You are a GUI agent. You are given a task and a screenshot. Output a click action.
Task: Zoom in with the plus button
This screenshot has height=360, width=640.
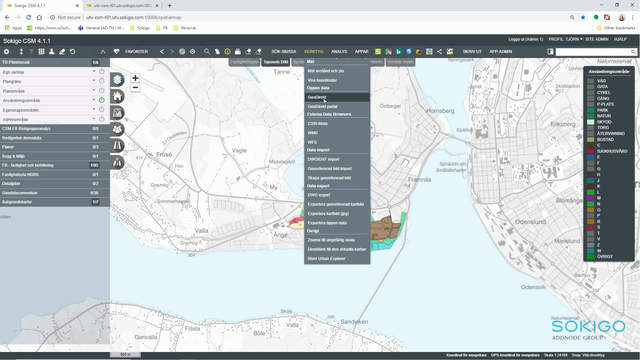click(x=135, y=78)
